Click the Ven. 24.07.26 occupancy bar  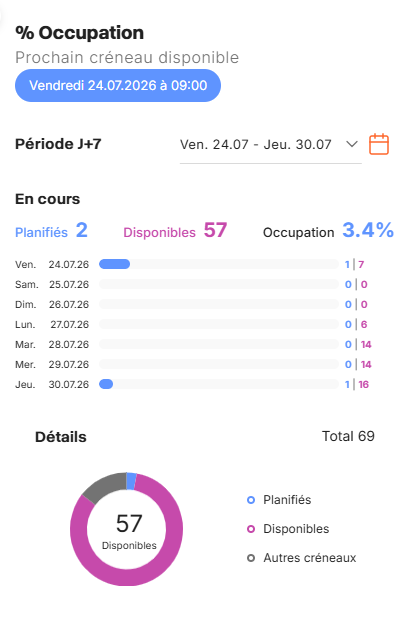click(x=219, y=264)
